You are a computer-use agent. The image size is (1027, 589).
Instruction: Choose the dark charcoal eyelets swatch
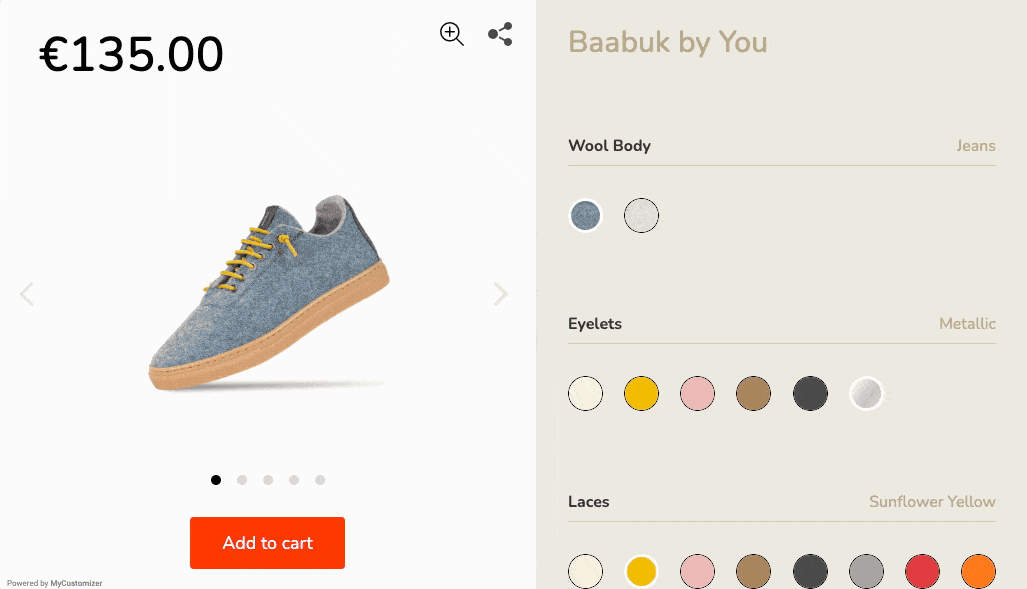pyautogui.click(x=810, y=393)
